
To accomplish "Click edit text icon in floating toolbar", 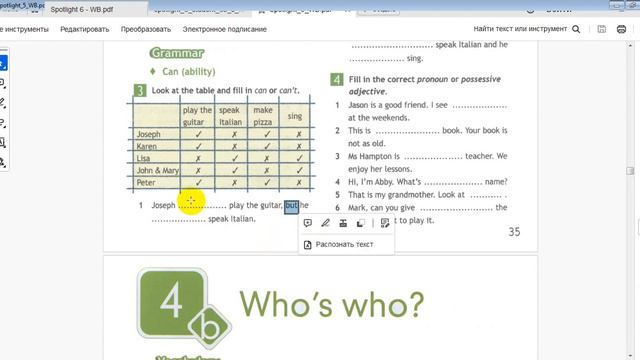I will tap(384, 223).
